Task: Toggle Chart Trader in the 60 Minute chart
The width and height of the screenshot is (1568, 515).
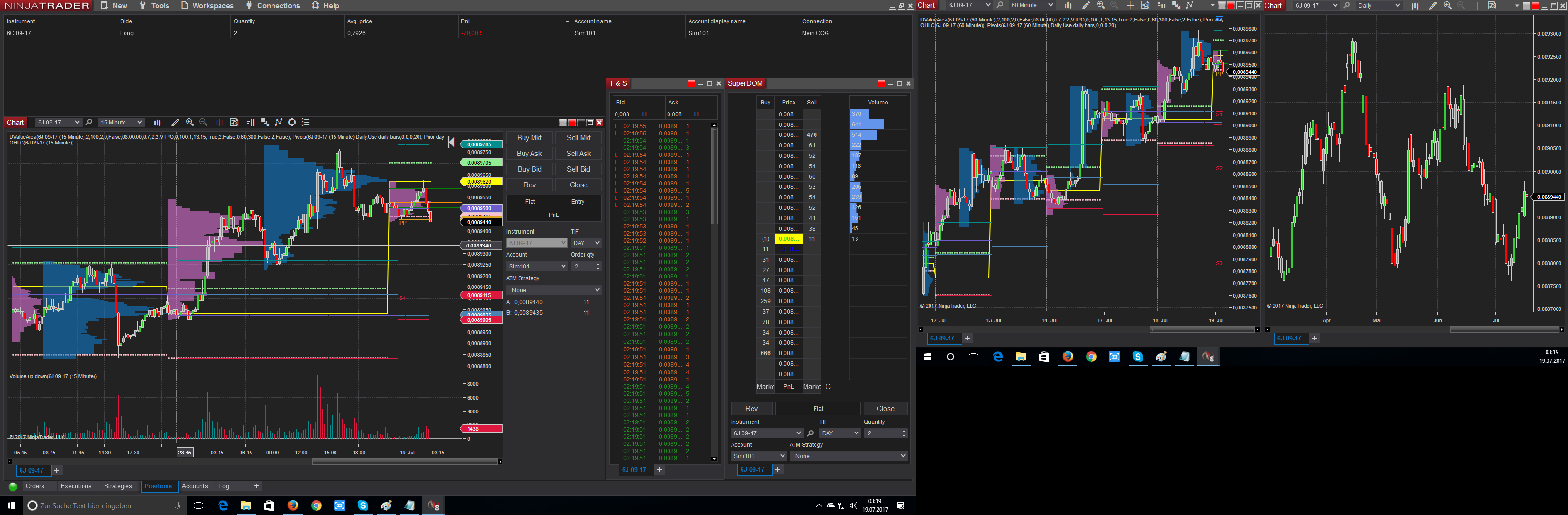Action: 1161,5
